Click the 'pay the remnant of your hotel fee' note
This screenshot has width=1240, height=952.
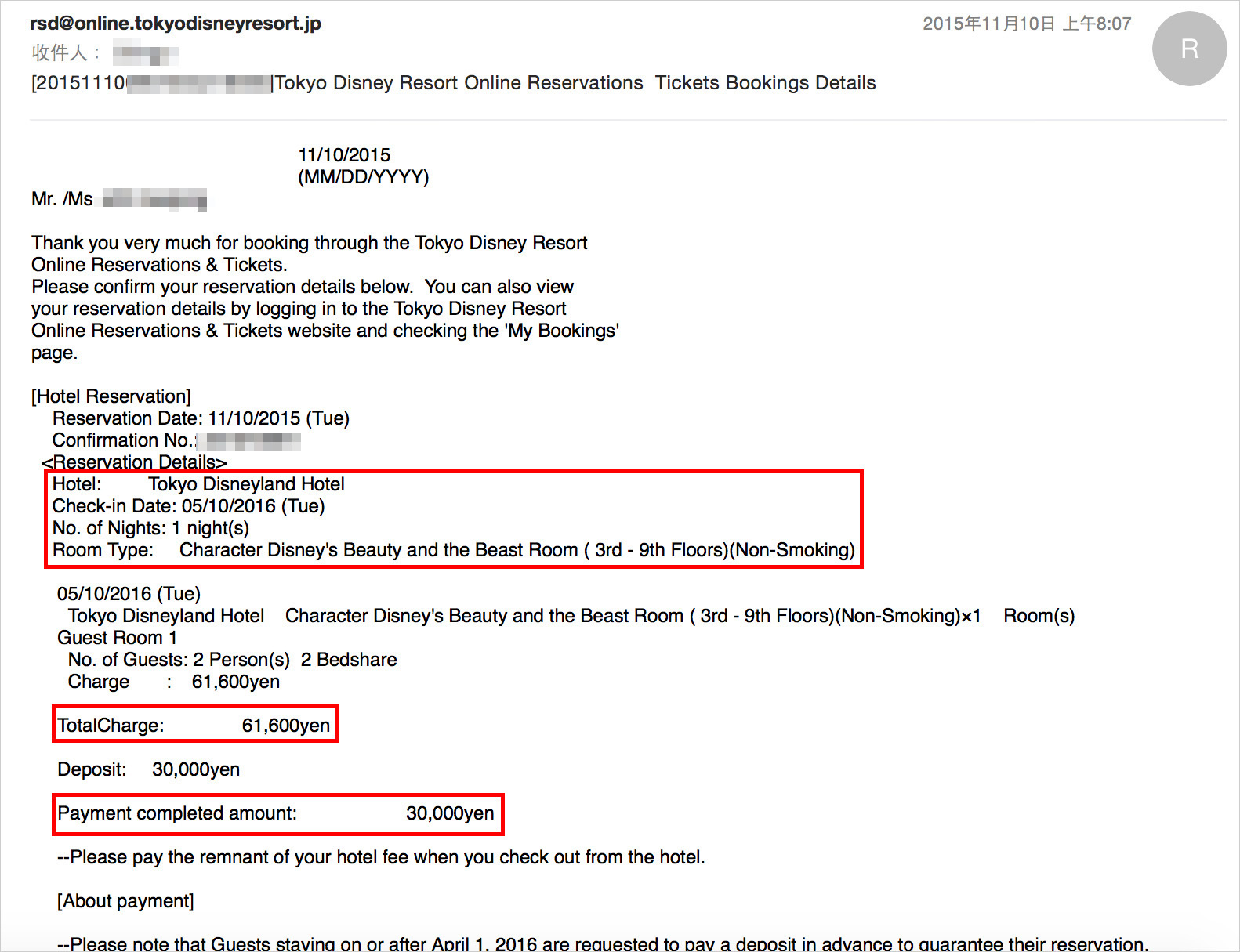(x=381, y=857)
